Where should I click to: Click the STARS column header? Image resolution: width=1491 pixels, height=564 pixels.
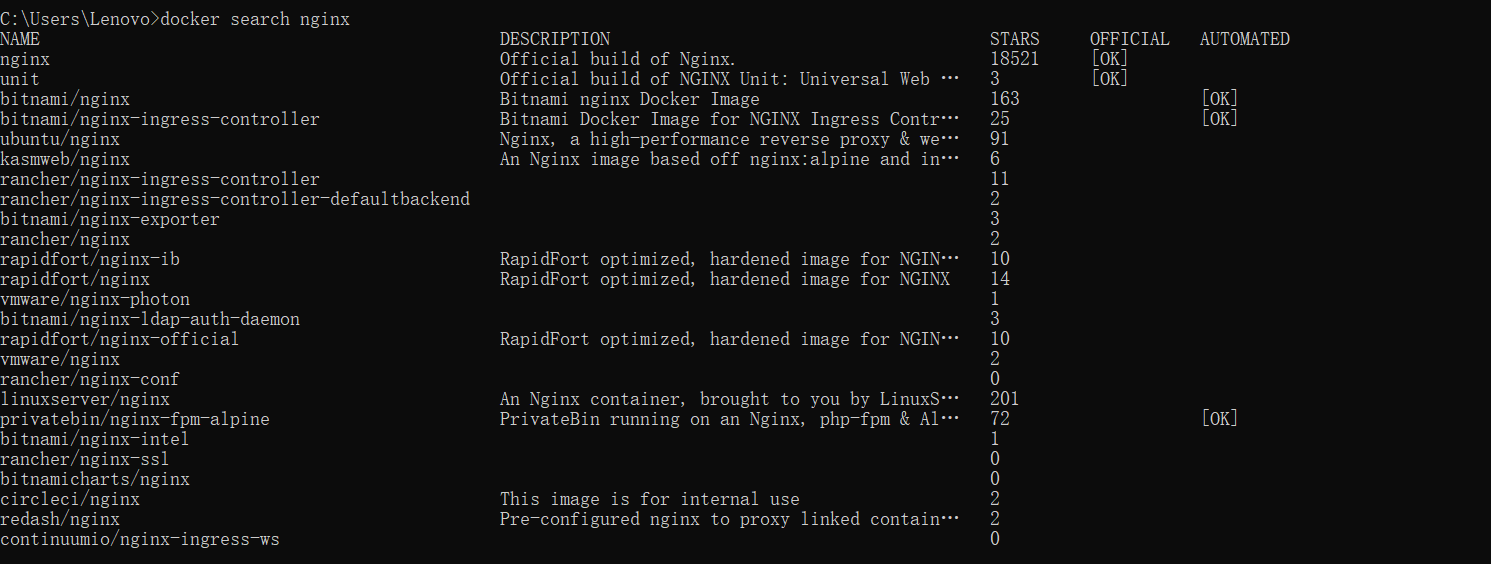pyautogui.click(x=1015, y=39)
